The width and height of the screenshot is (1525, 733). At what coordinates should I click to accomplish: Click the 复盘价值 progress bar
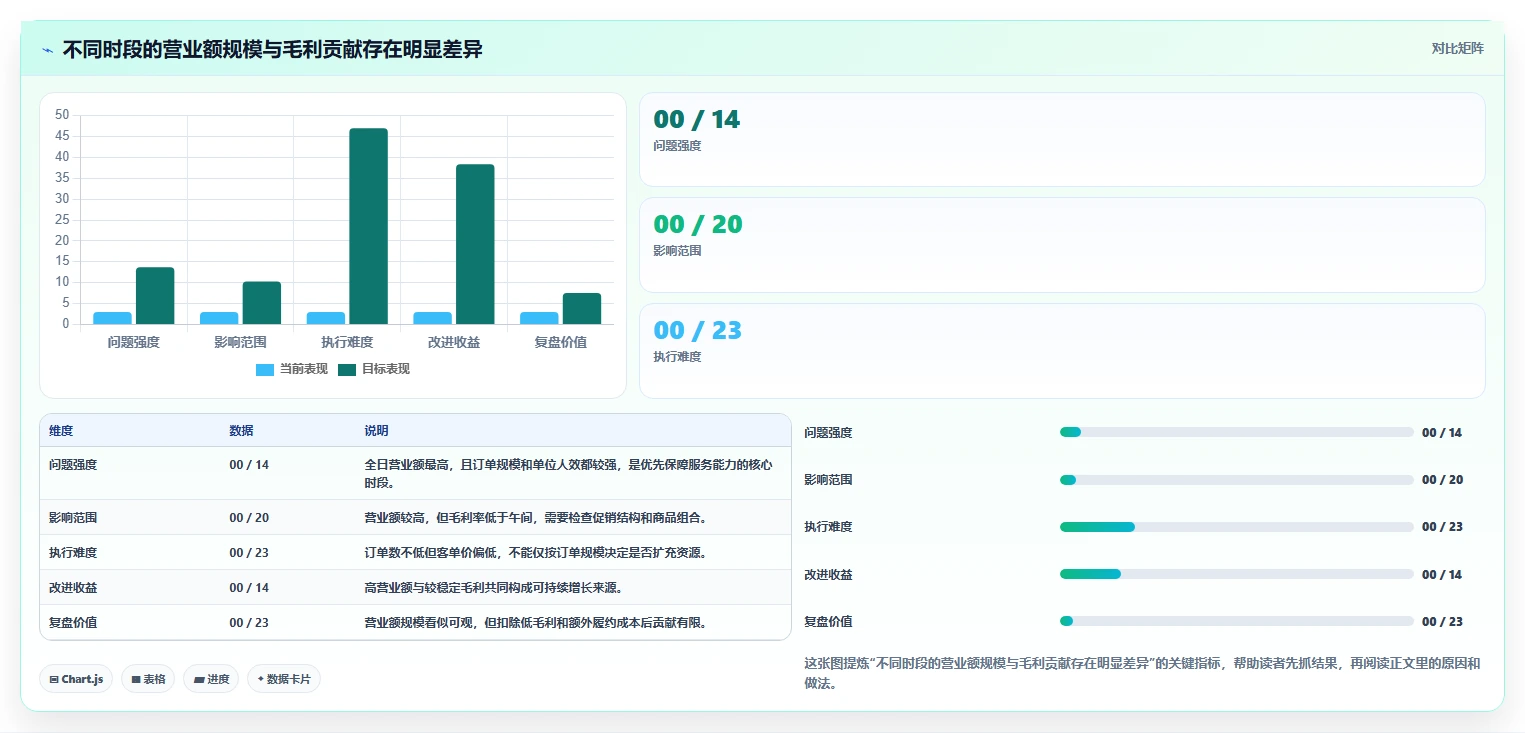click(1237, 621)
